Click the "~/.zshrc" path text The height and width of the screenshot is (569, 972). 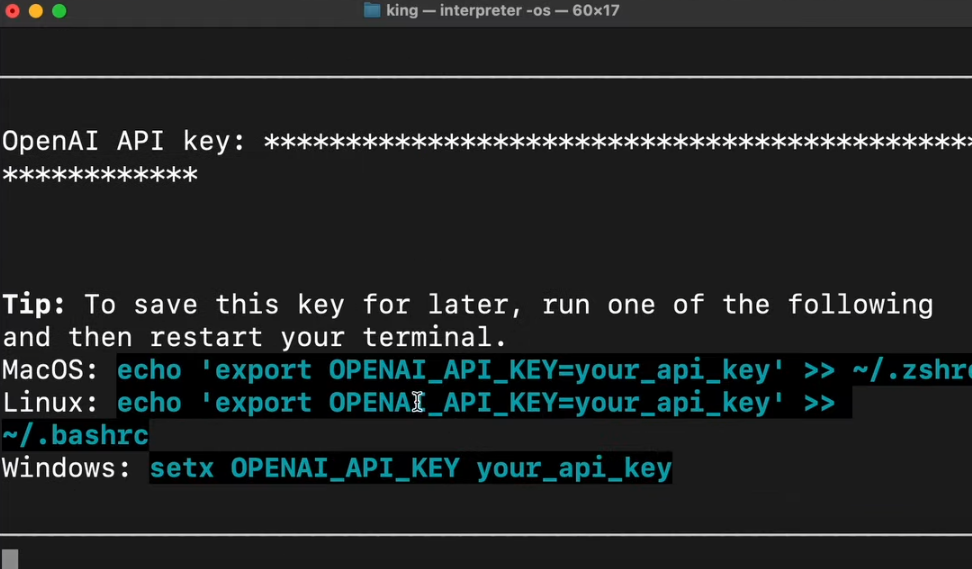tap(912, 370)
